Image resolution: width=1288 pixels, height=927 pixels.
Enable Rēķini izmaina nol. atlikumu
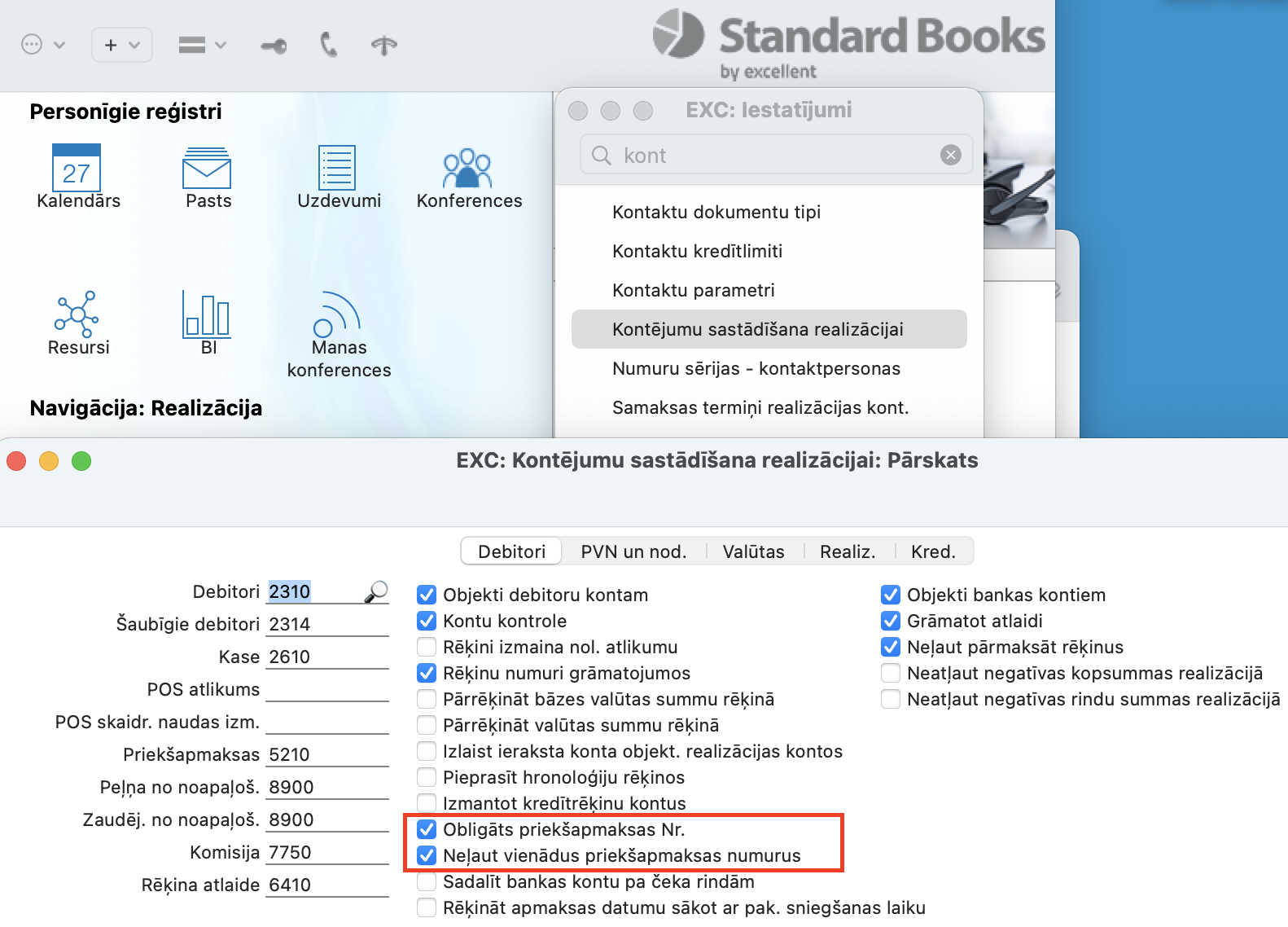(427, 647)
